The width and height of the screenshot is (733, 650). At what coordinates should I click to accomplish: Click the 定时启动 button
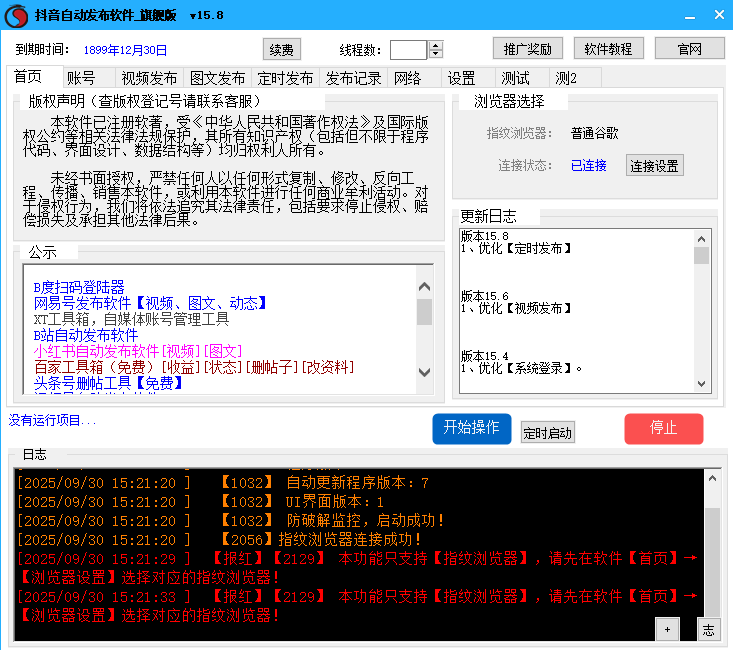547,432
